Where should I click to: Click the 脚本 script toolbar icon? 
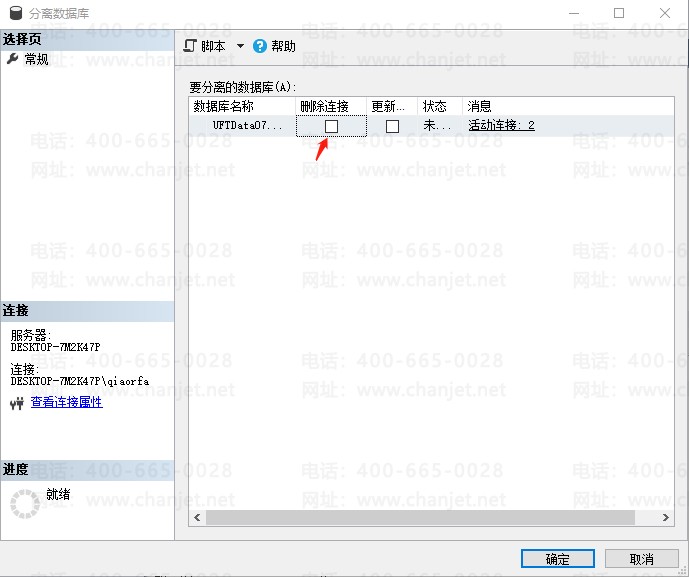pos(190,46)
